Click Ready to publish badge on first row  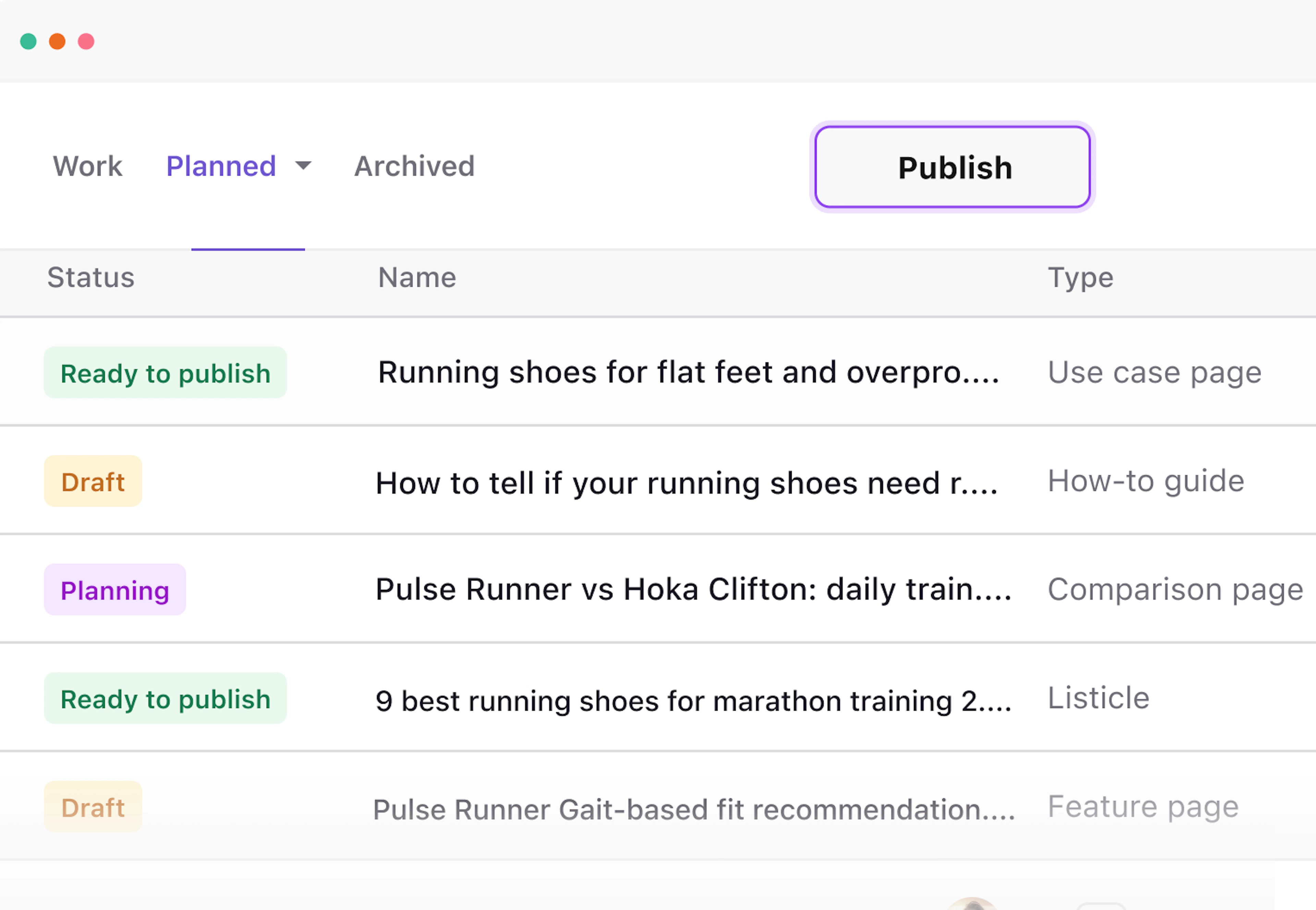165,372
